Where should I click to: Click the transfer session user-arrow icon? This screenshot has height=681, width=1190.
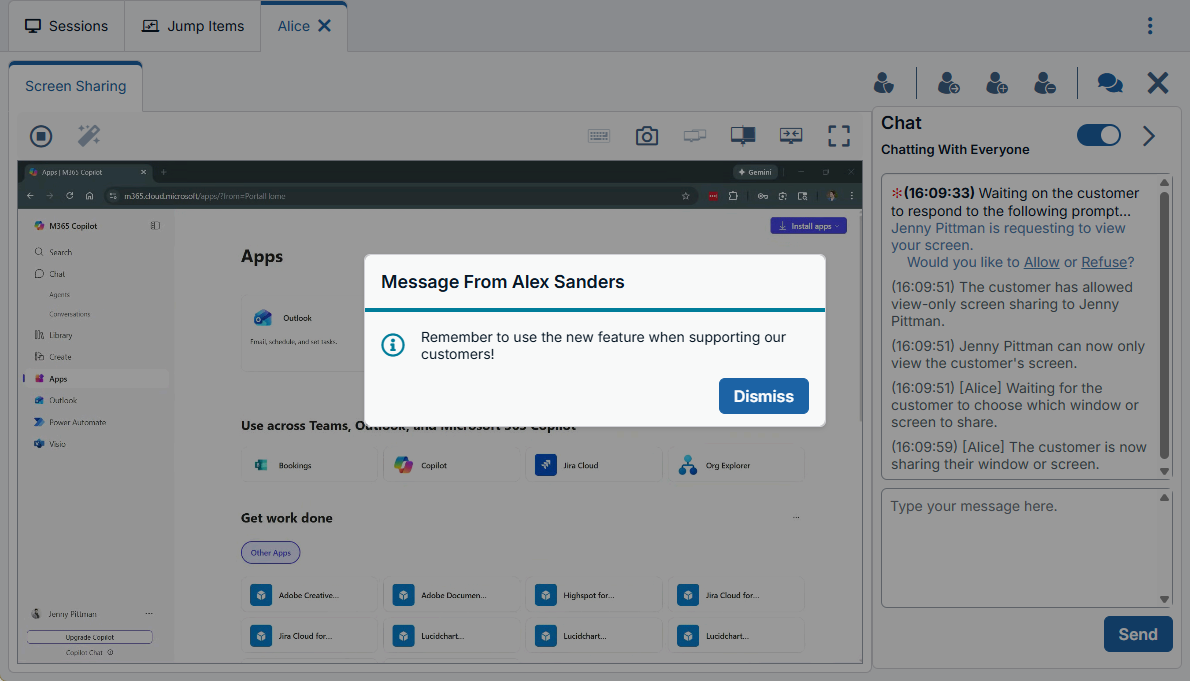[x=949, y=83]
